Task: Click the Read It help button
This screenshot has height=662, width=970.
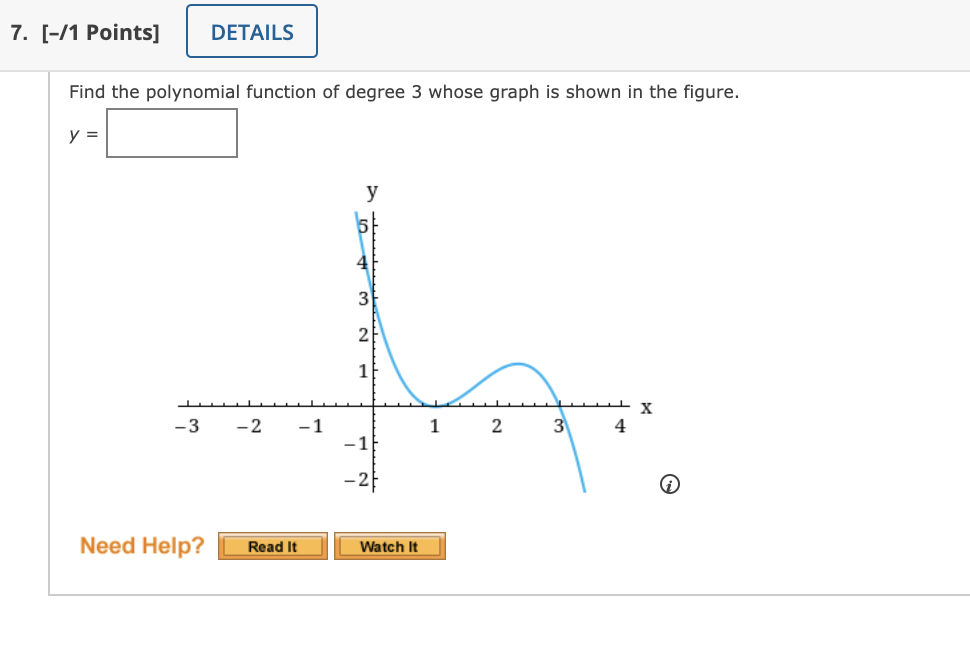Action: [272, 546]
